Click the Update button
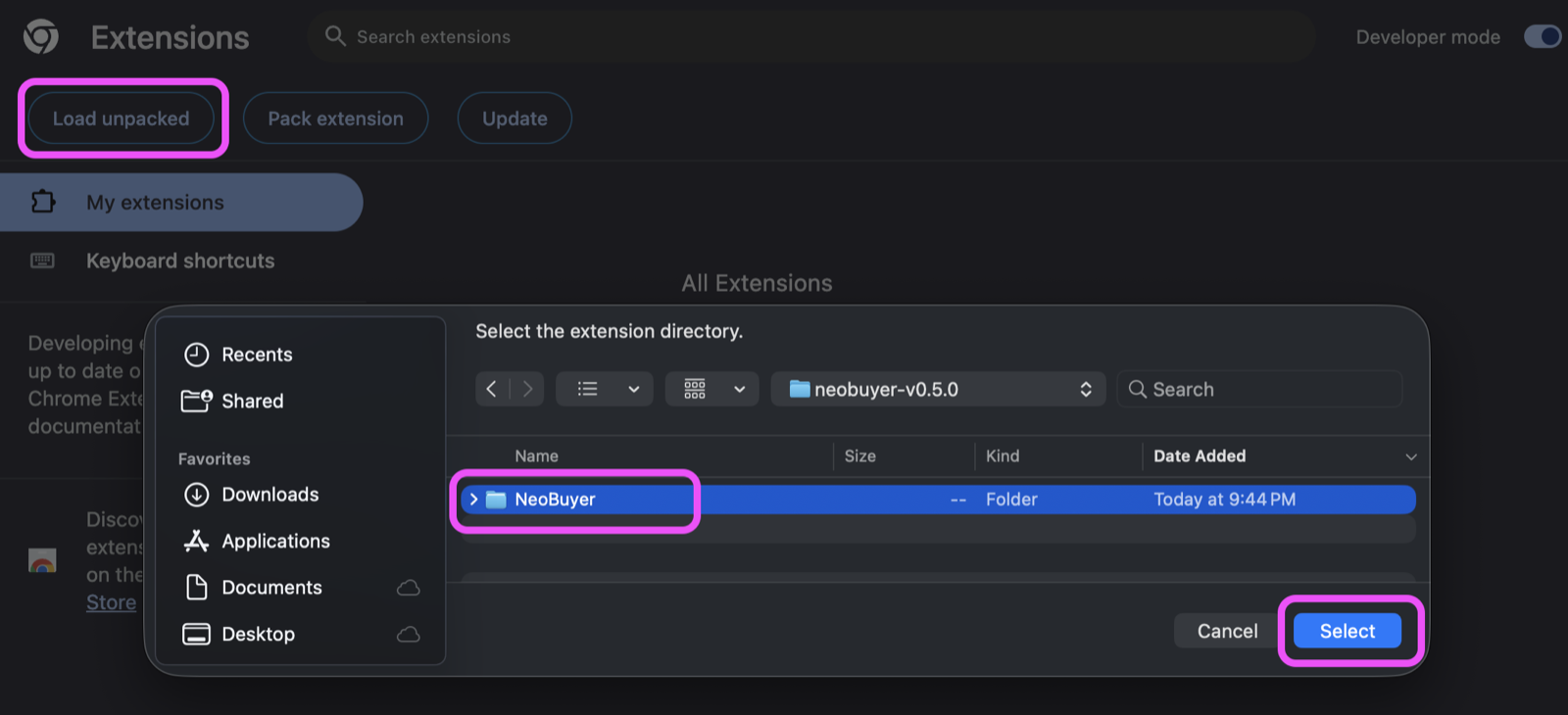 click(x=514, y=119)
